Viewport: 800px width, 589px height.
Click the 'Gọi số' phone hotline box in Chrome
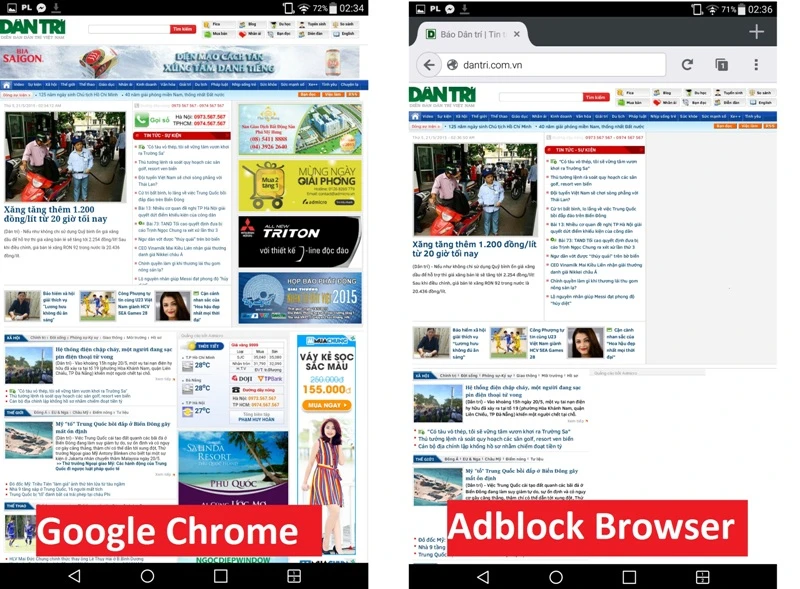(x=181, y=120)
